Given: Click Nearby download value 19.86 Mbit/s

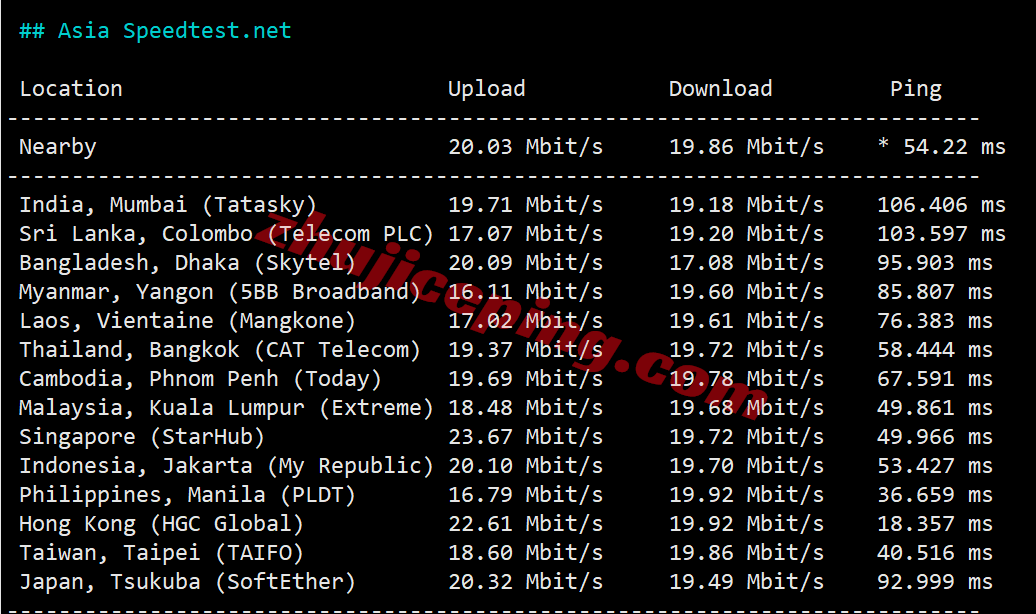Looking at the screenshot, I should [x=747, y=147].
